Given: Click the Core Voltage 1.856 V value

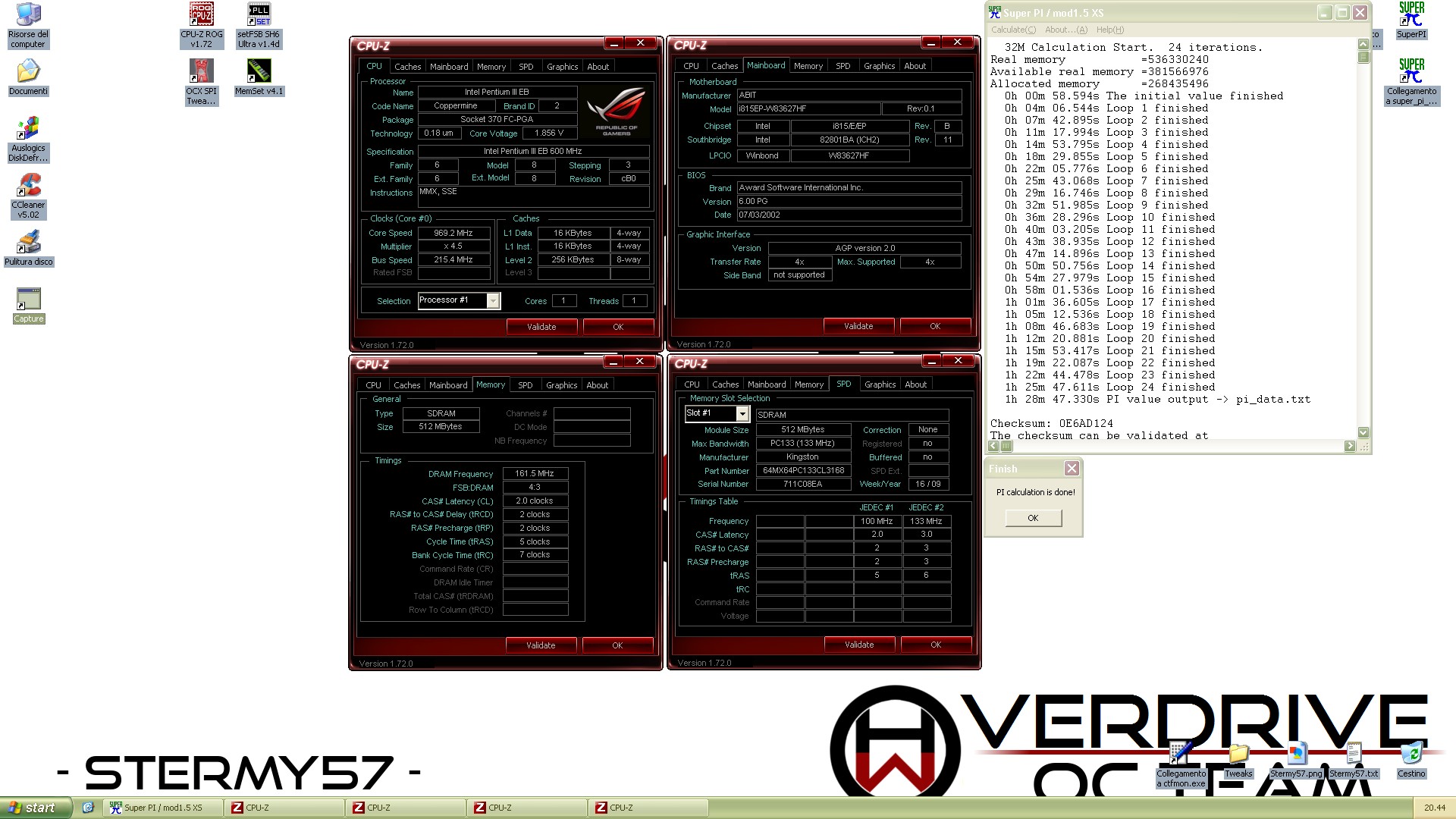Looking at the screenshot, I should [x=550, y=133].
